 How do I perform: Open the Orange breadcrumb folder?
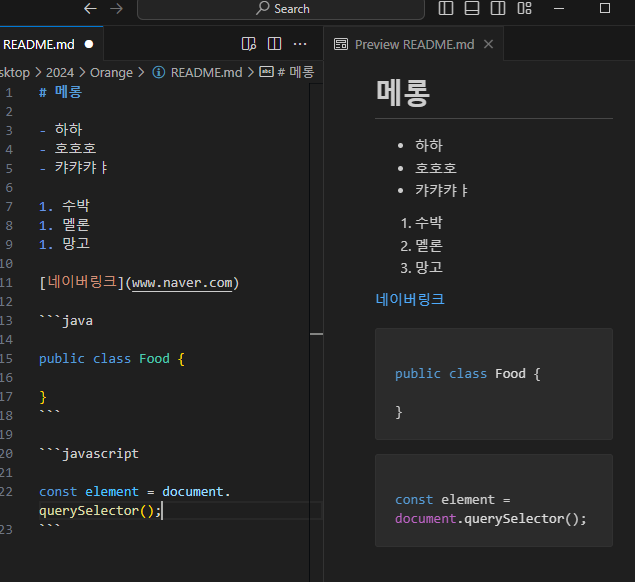tap(111, 72)
